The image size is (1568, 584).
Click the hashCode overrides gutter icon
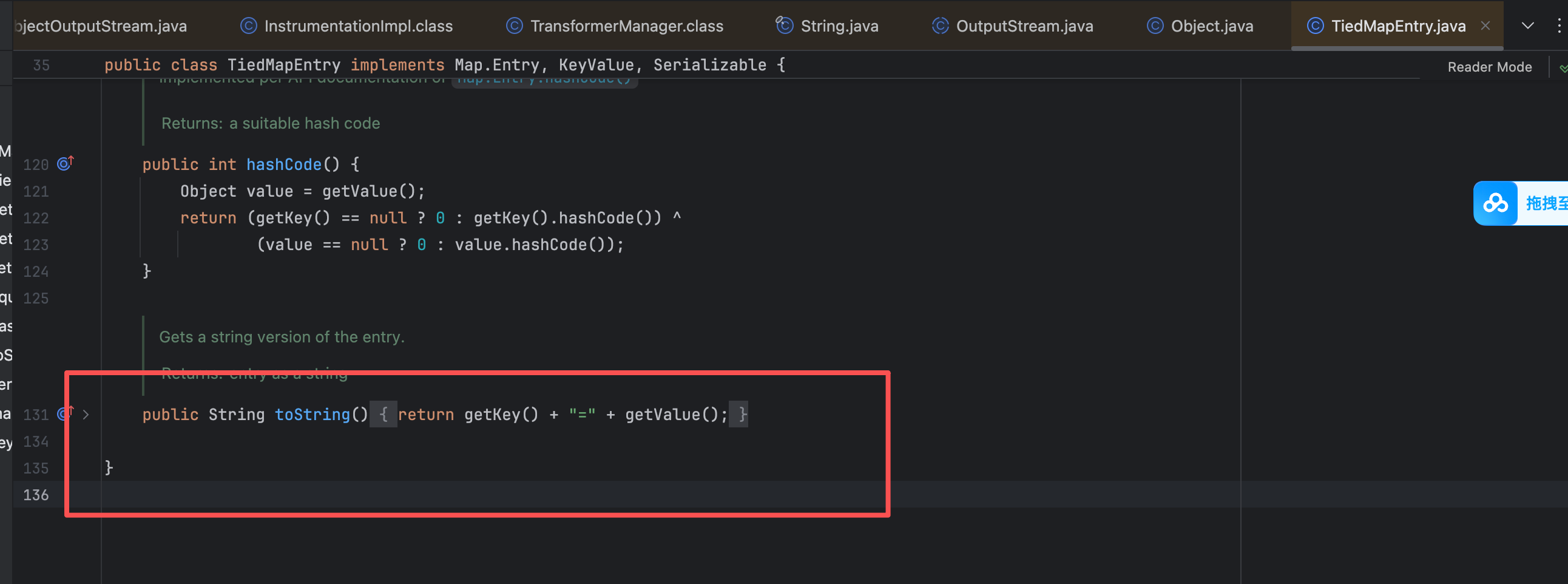[x=64, y=163]
